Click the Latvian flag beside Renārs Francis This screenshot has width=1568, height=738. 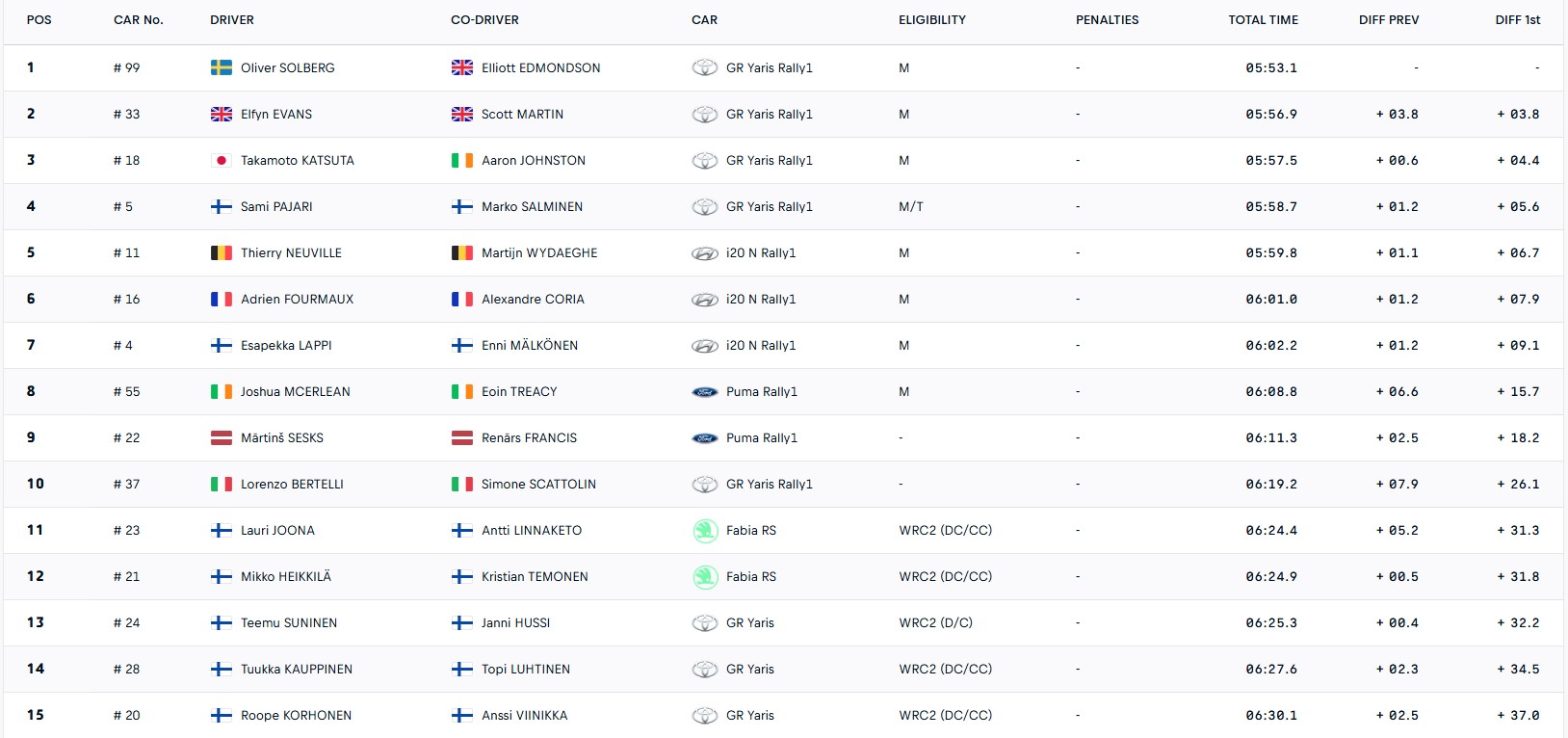point(461,437)
